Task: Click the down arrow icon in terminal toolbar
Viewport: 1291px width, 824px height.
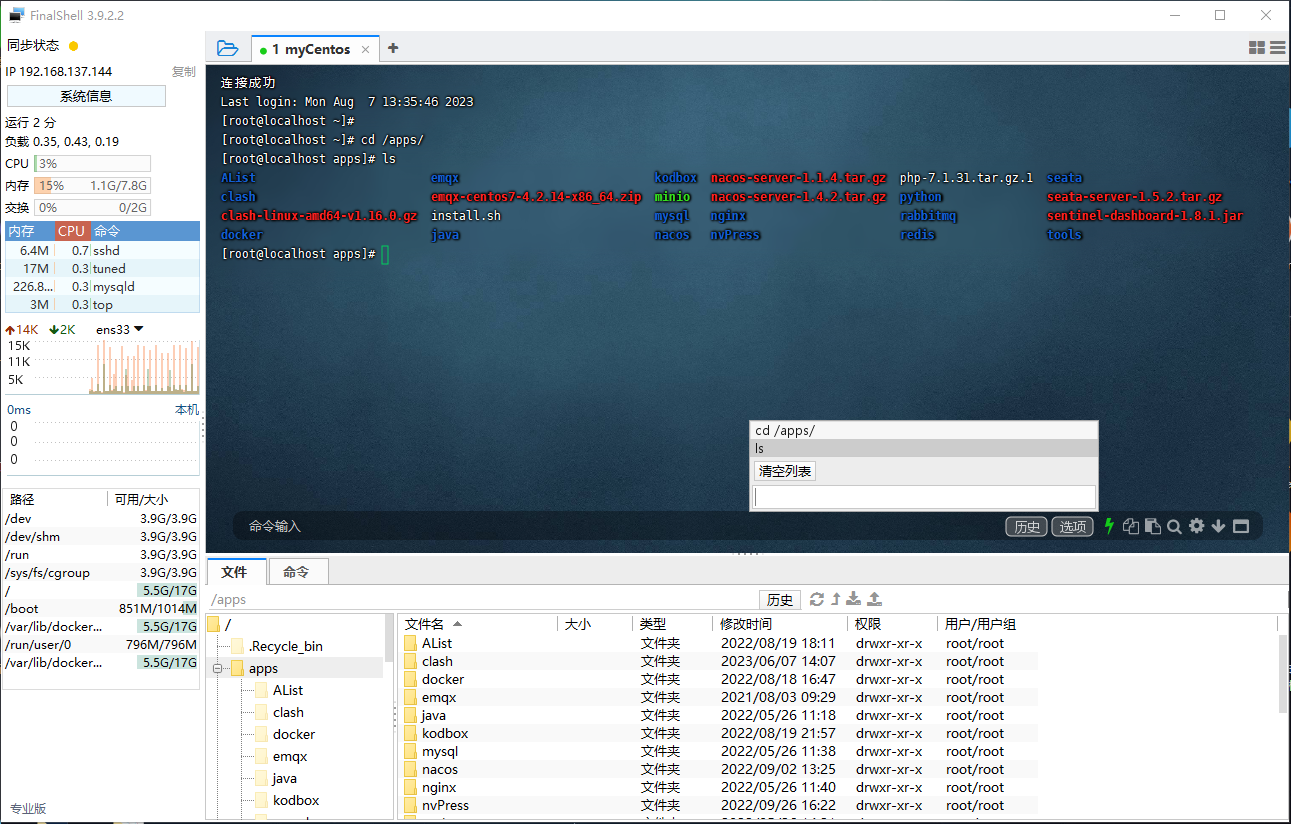Action: [x=1219, y=526]
